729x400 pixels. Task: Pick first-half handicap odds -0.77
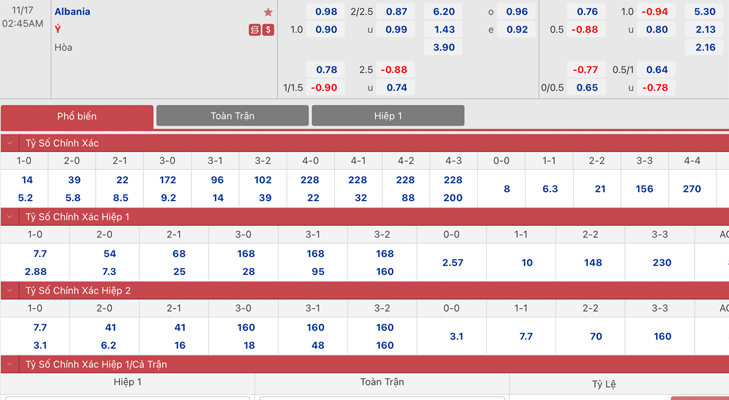585,70
